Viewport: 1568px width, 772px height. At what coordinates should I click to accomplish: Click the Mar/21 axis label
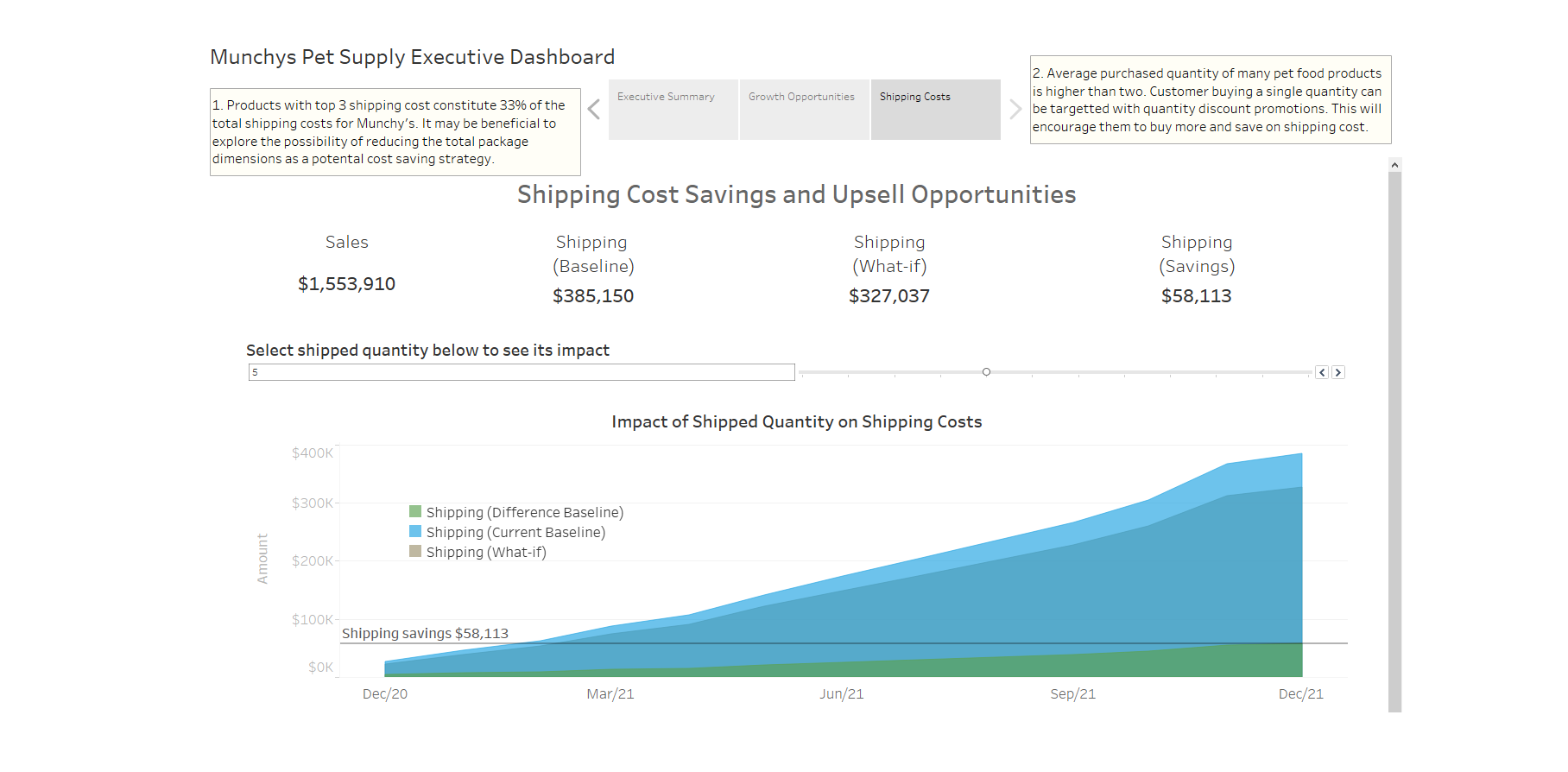coord(610,694)
